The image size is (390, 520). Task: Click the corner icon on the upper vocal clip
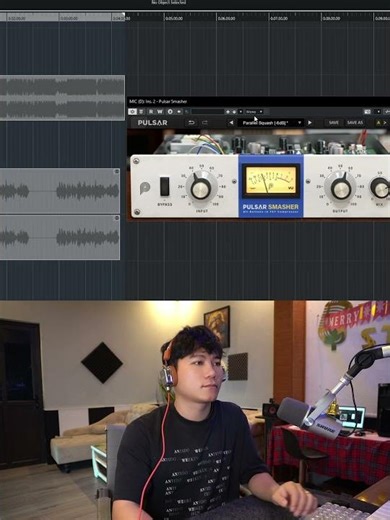pos(116,172)
